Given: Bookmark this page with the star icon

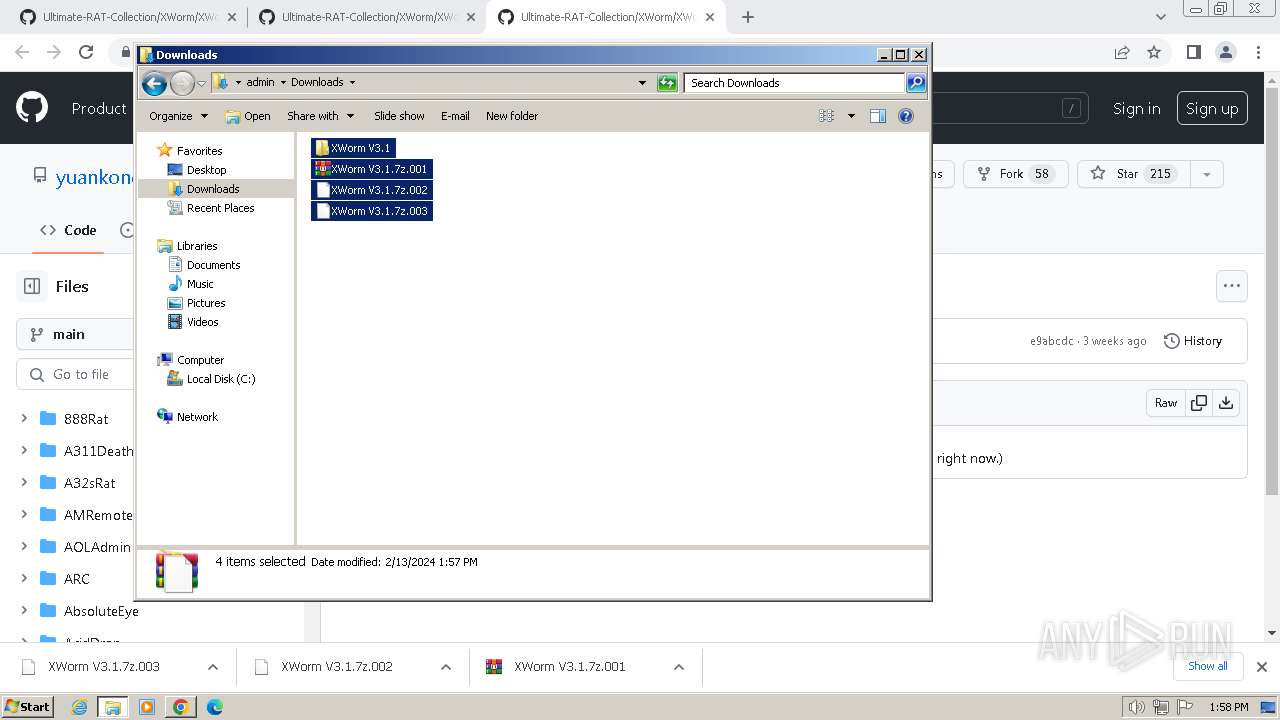Looking at the screenshot, I should point(1154,52).
